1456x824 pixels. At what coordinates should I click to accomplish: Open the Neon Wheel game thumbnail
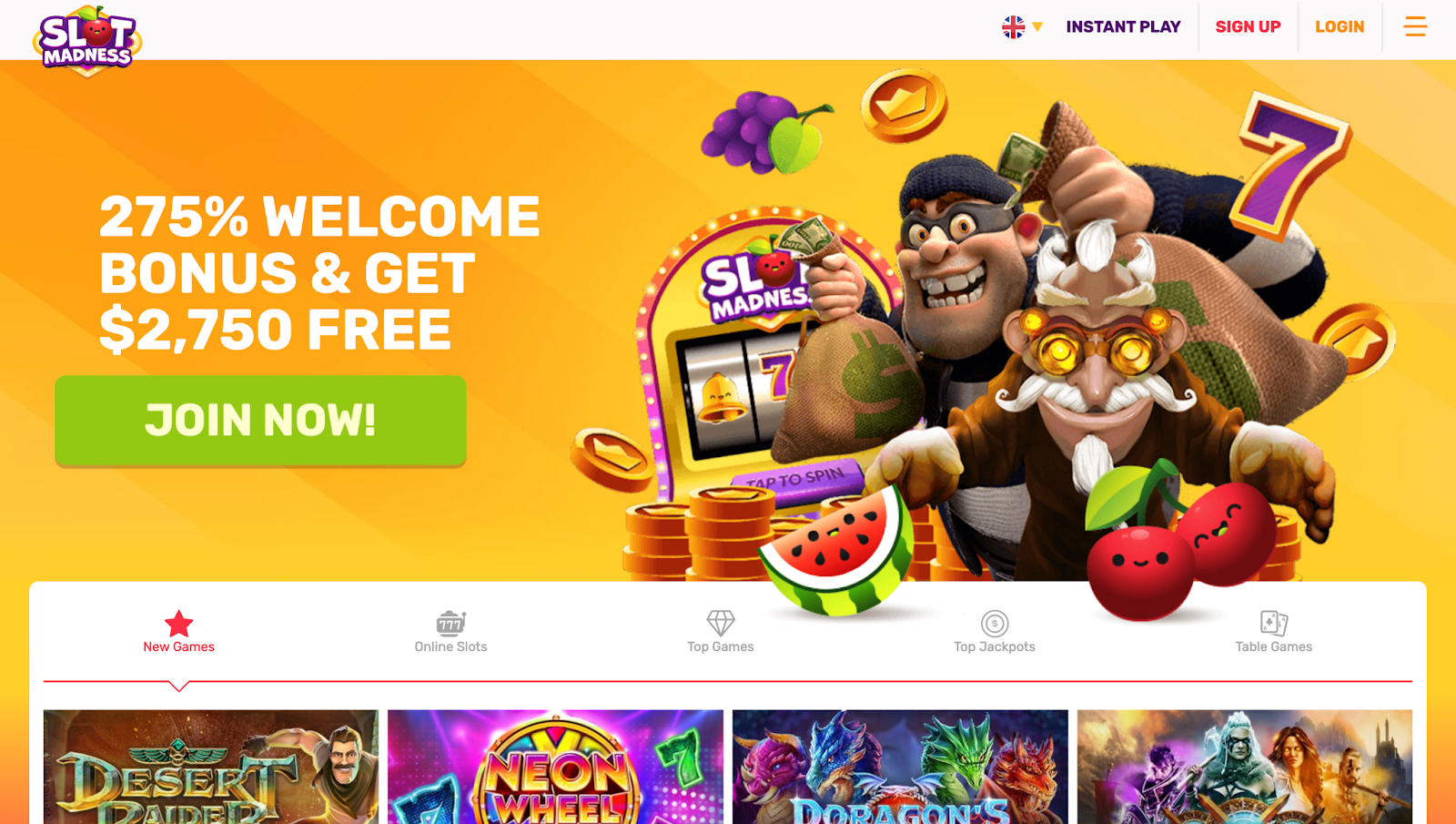coord(555,767)
